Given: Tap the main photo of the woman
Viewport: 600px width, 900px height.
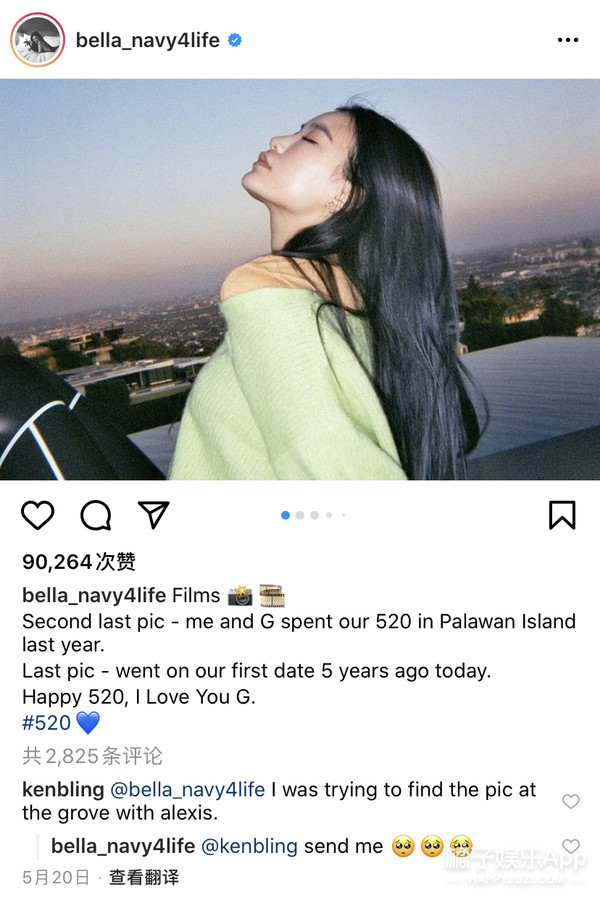Looking at the screenshot, I should pos(300,280).
